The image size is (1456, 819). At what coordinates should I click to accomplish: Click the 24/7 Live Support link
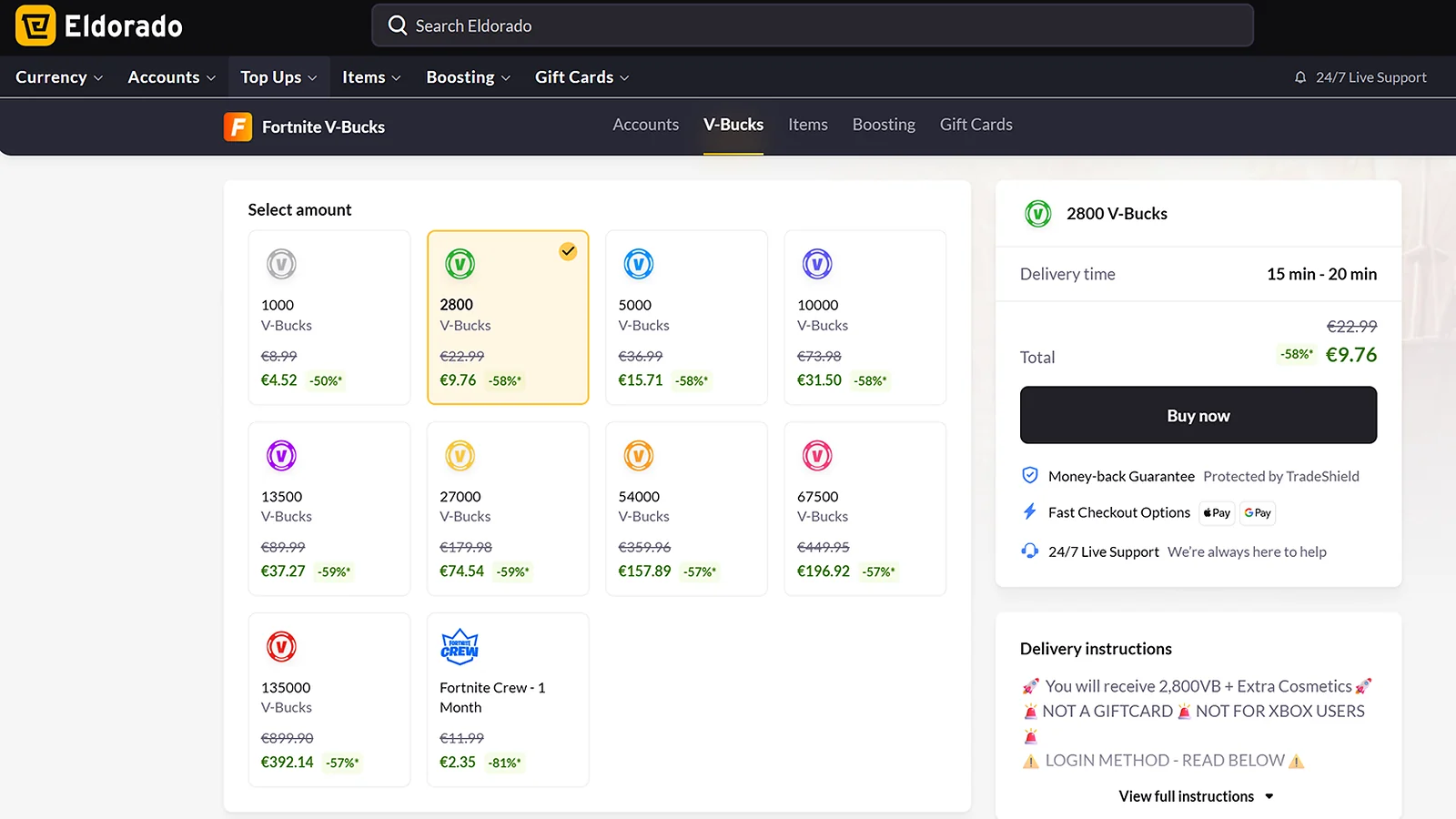1370,77
